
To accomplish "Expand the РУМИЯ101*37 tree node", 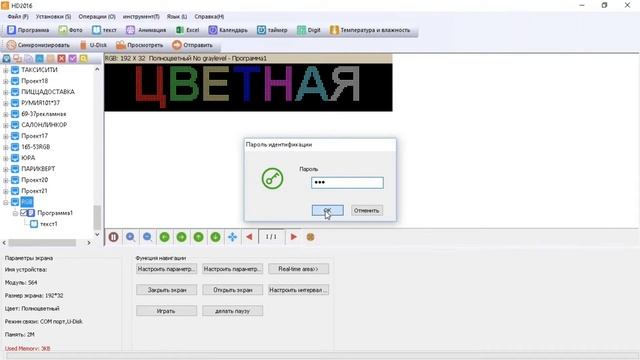I will pos(6,103).
